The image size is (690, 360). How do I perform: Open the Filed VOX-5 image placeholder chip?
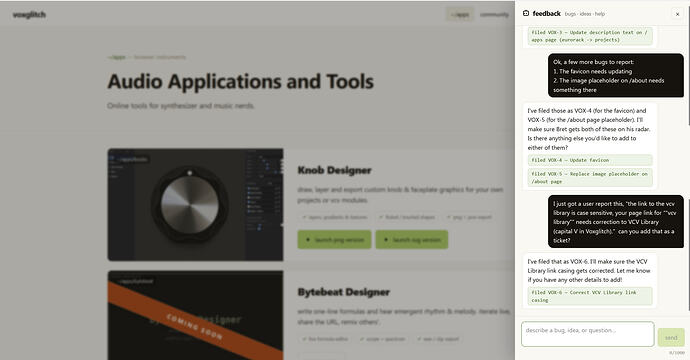(590, 177)
